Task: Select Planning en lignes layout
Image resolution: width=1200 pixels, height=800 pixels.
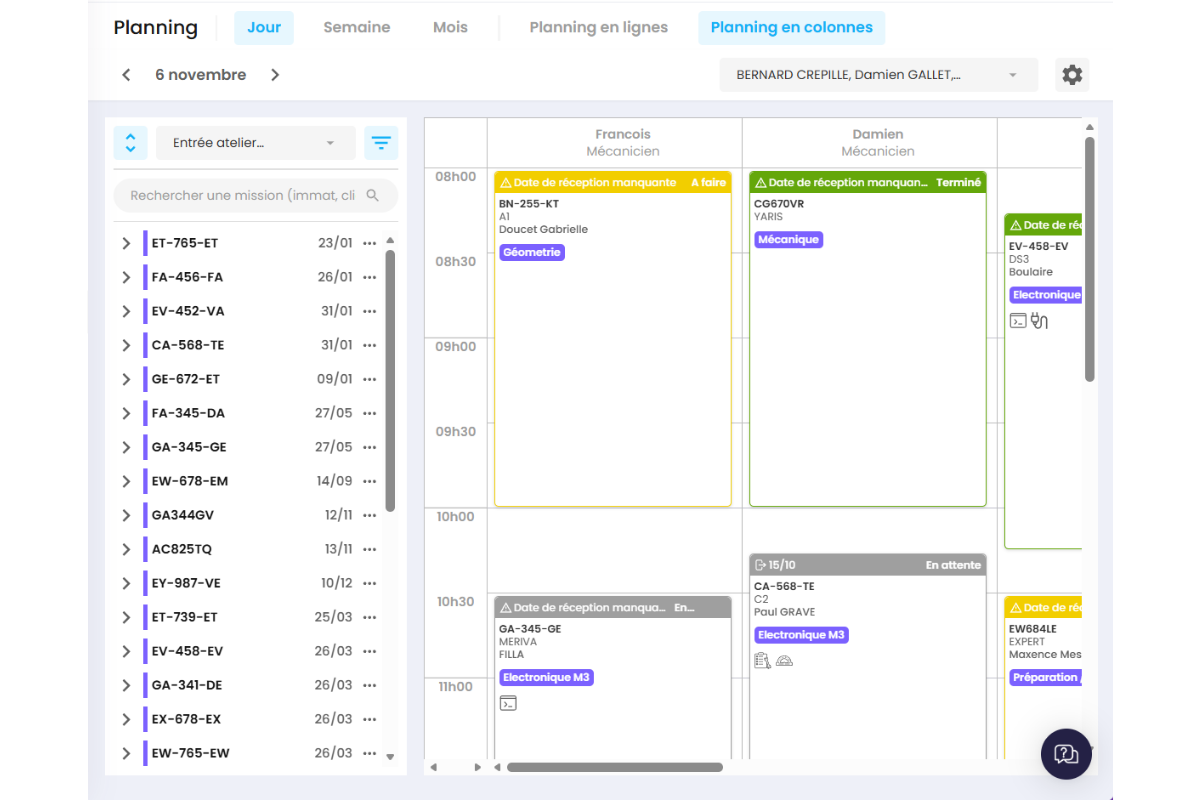Action: click(x=599, y=28)
